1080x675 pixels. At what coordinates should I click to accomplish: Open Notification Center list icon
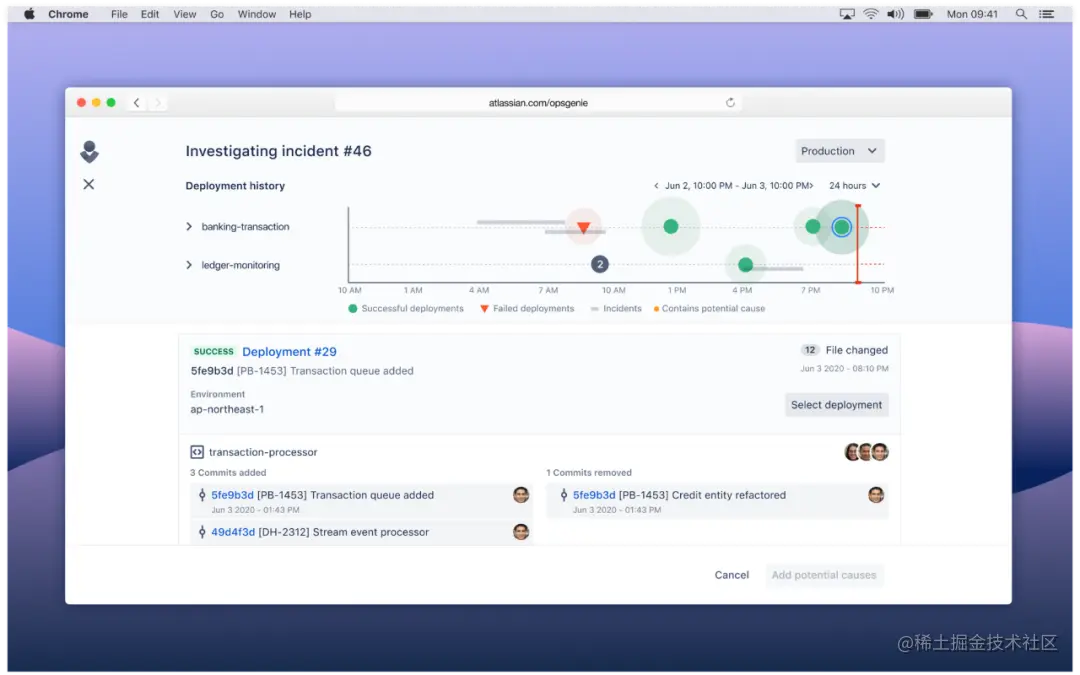[1046, 14]
